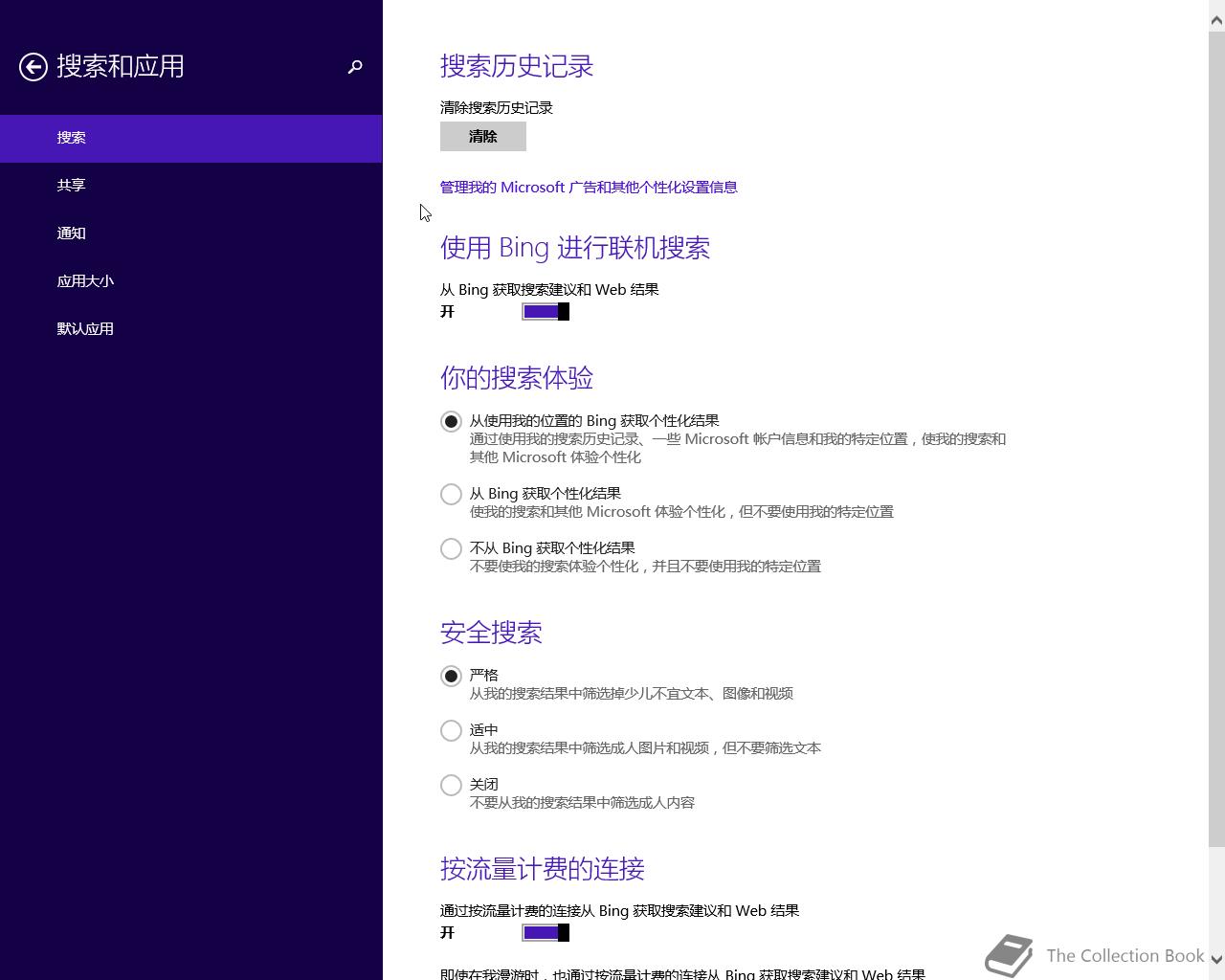1225x980 pixels.
Task: Open the search magnifier icon in sidebar
Action: [355, 67]
